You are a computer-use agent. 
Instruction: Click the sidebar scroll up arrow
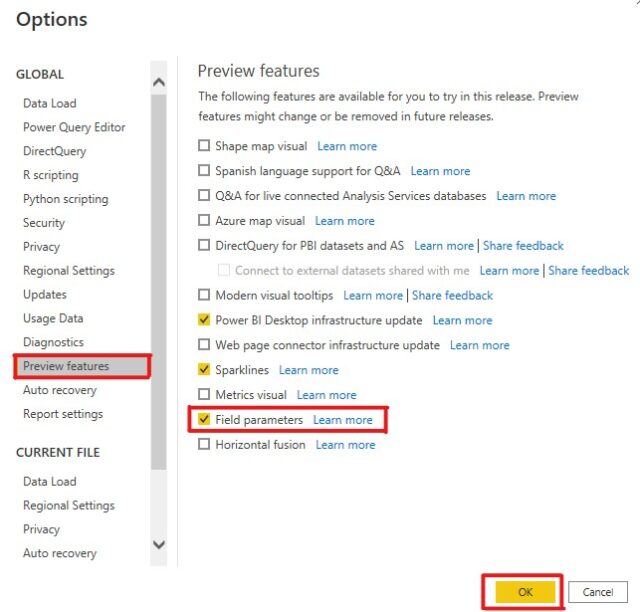coord(159,82)
